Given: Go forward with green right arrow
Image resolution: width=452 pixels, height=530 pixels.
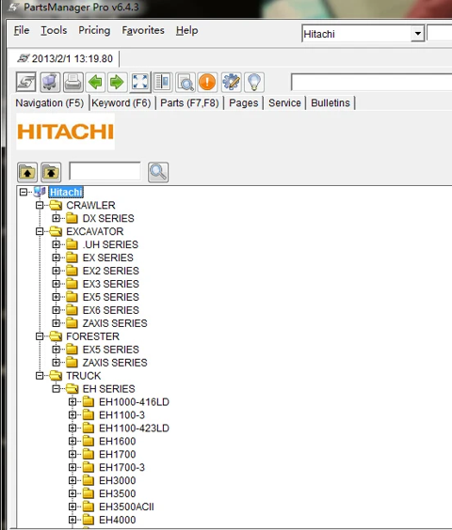Looking at the screenshot, I should (x=117, y=82).
